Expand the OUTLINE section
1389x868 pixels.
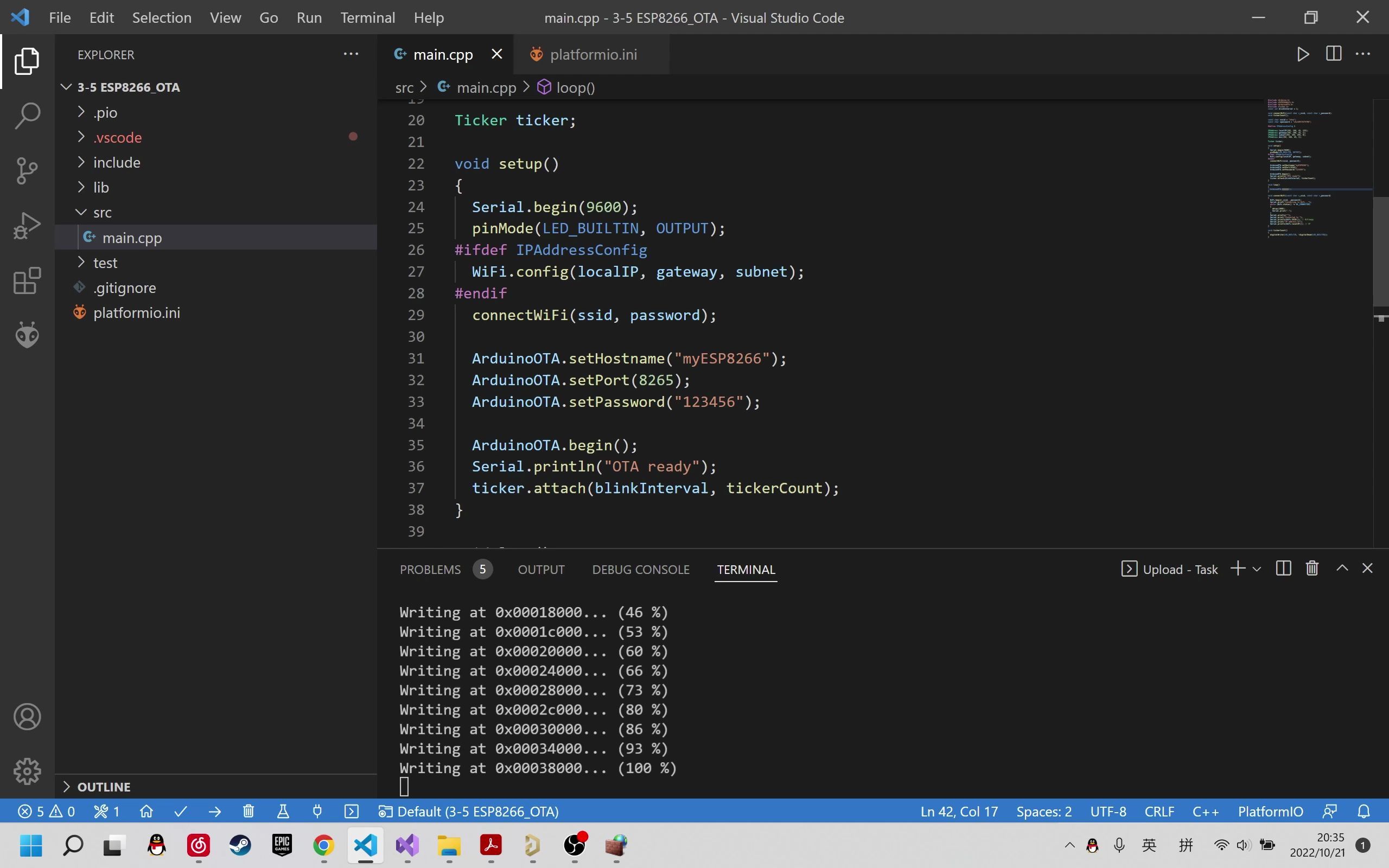coord(216,787)
